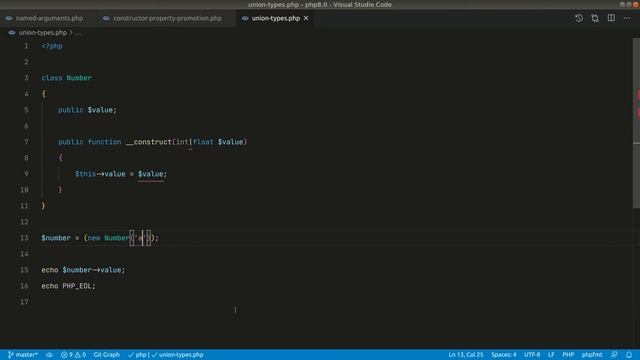Click the union-types.php check status item
The image size is (640, 360).
tap(178, 355)
